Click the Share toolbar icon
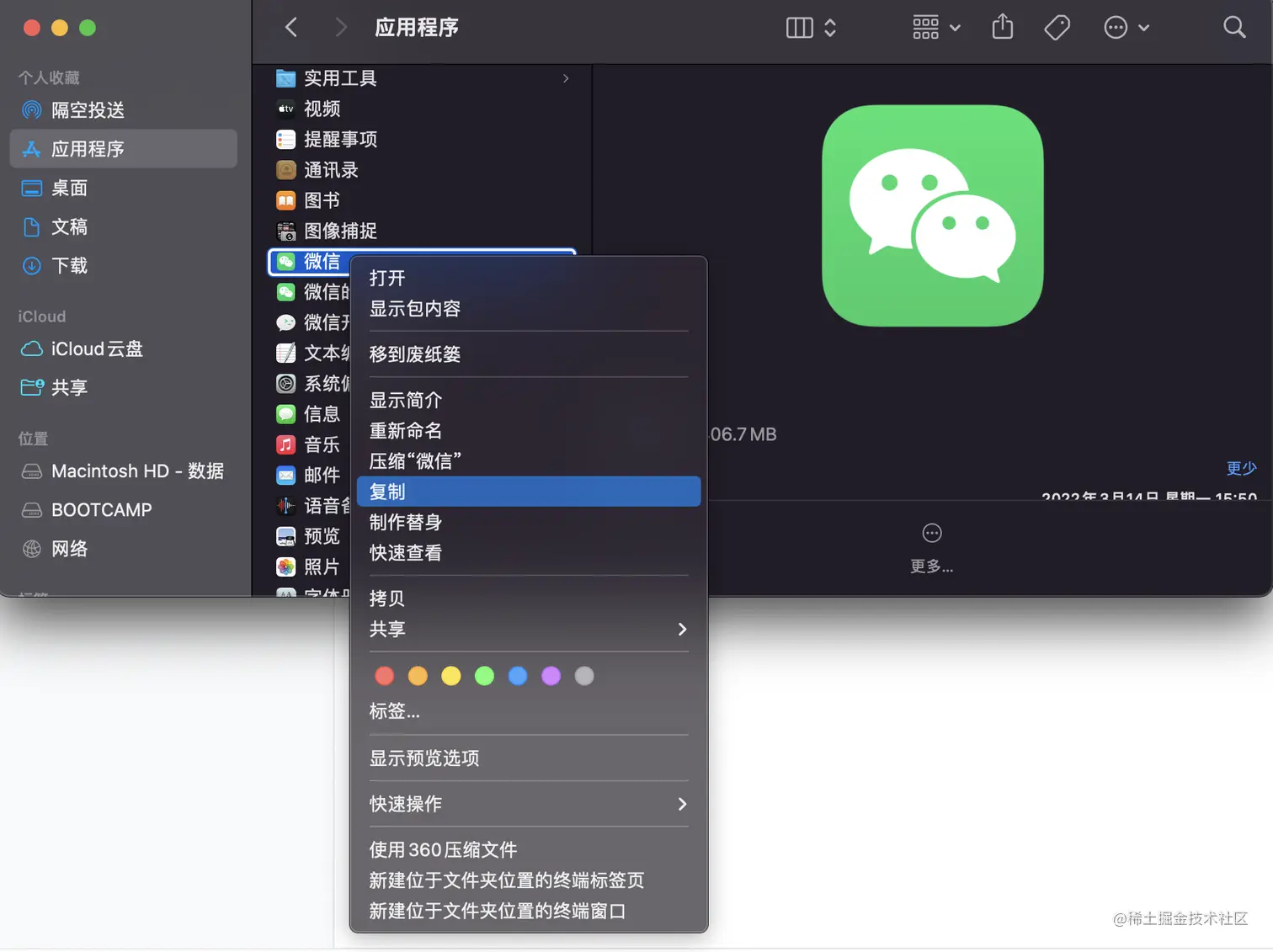 pyautogui.click(x=1002, y=27)
